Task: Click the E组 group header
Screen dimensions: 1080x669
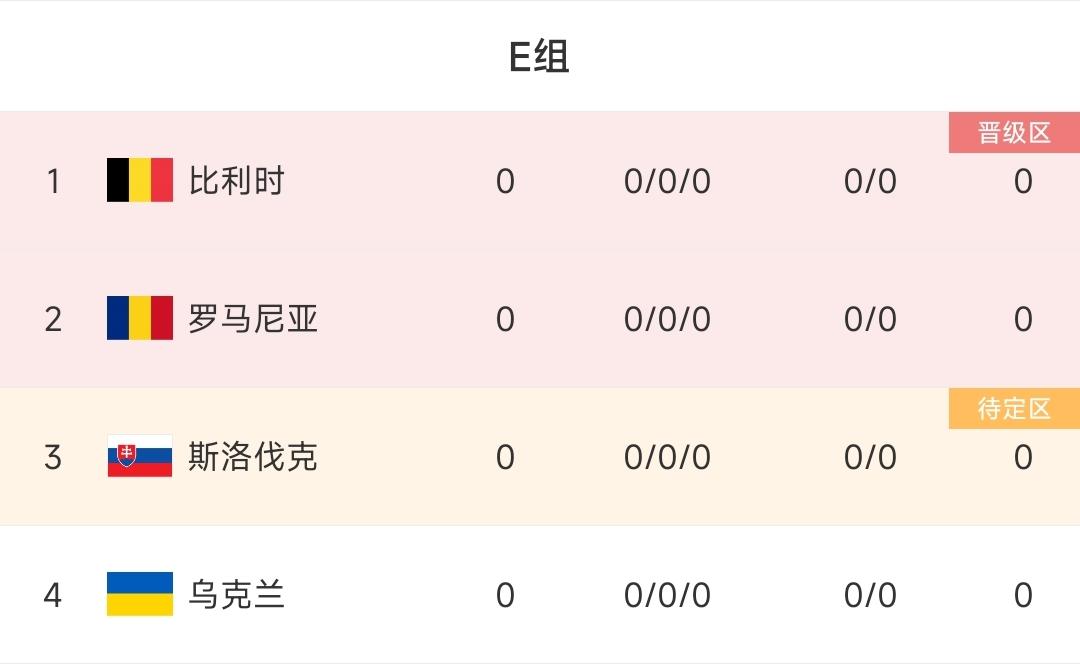Action: point(539,57)
